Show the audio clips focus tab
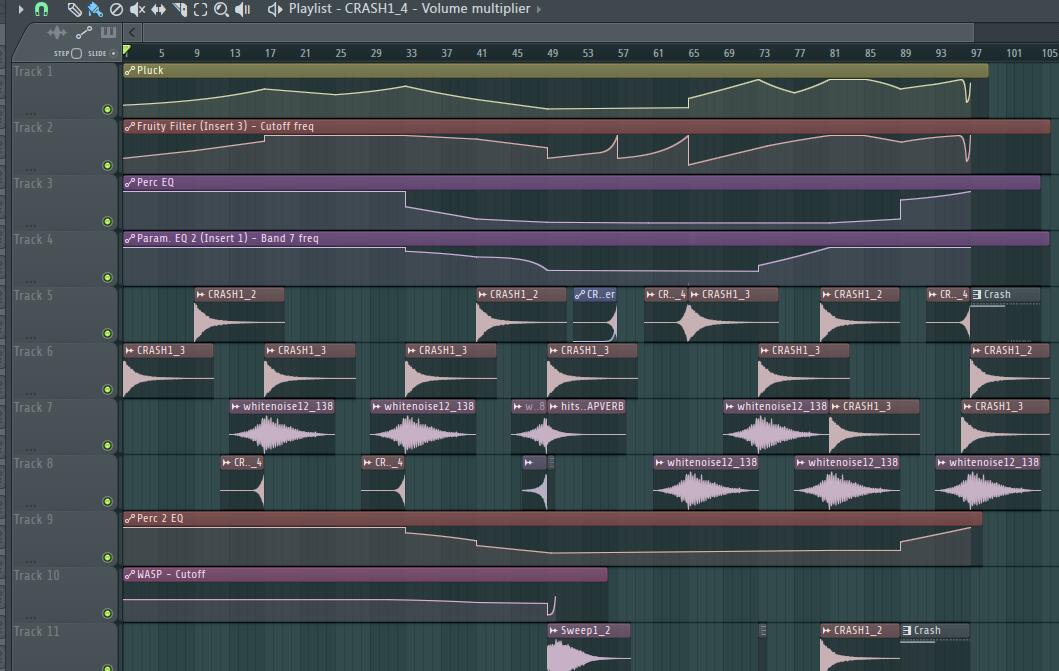This screenshot has height=671, width=1059. coord(57,33)
